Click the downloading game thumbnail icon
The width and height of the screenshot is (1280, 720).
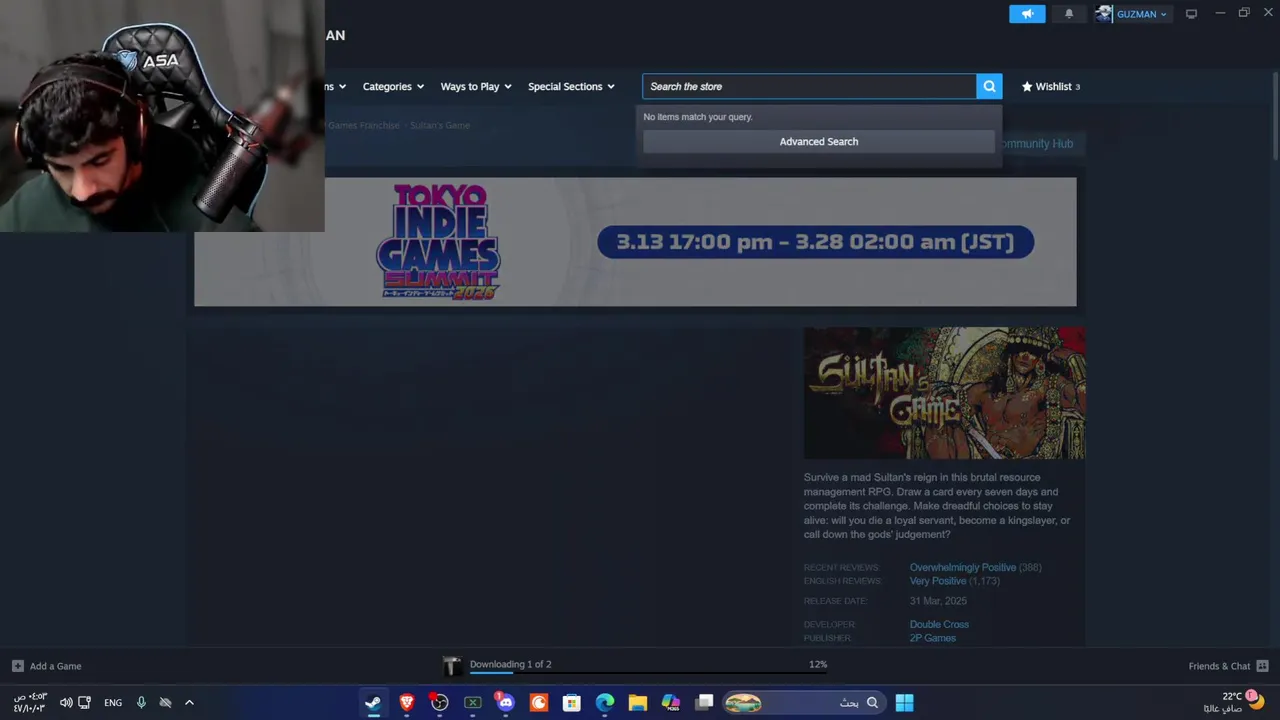click(x=452, y=666)
